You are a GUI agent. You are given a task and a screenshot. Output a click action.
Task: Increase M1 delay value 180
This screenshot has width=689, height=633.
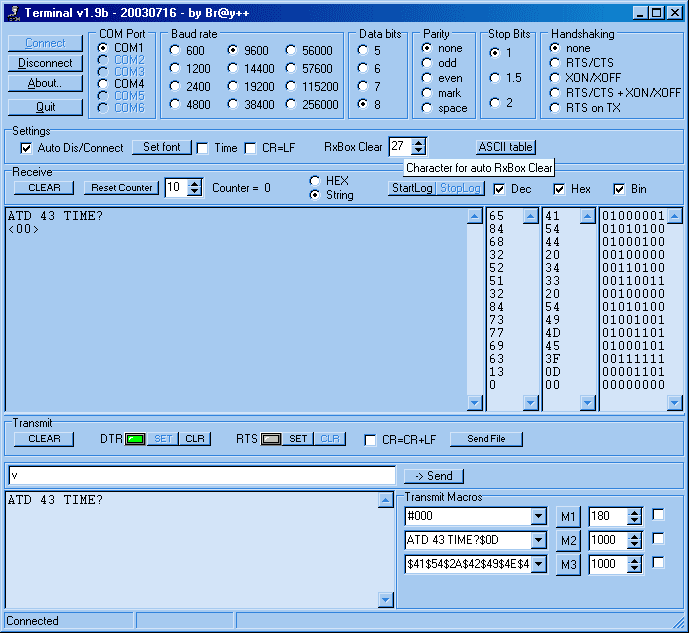pos(634,512)
